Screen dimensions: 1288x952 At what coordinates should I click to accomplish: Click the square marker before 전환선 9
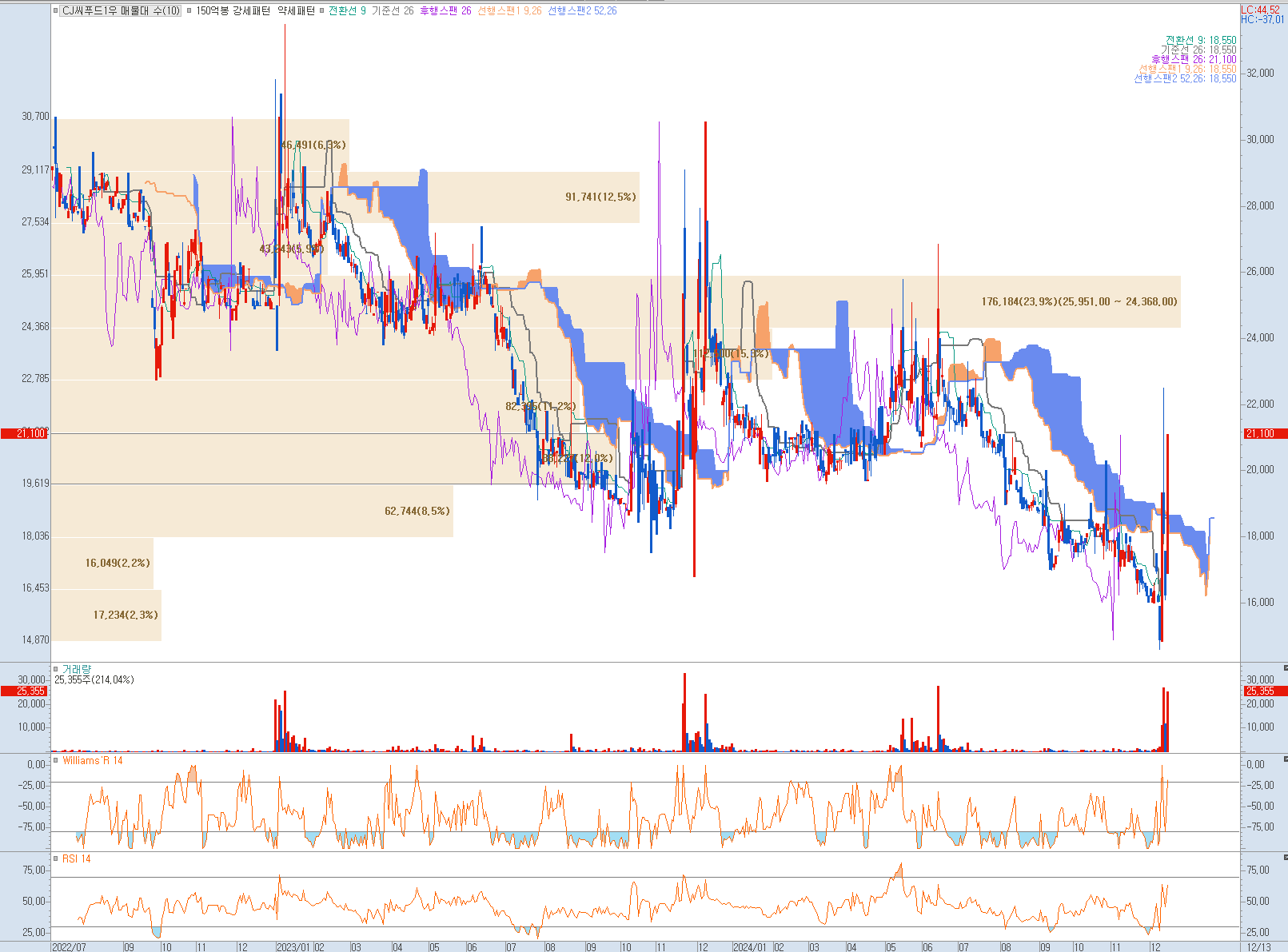(x=322, y=11)
